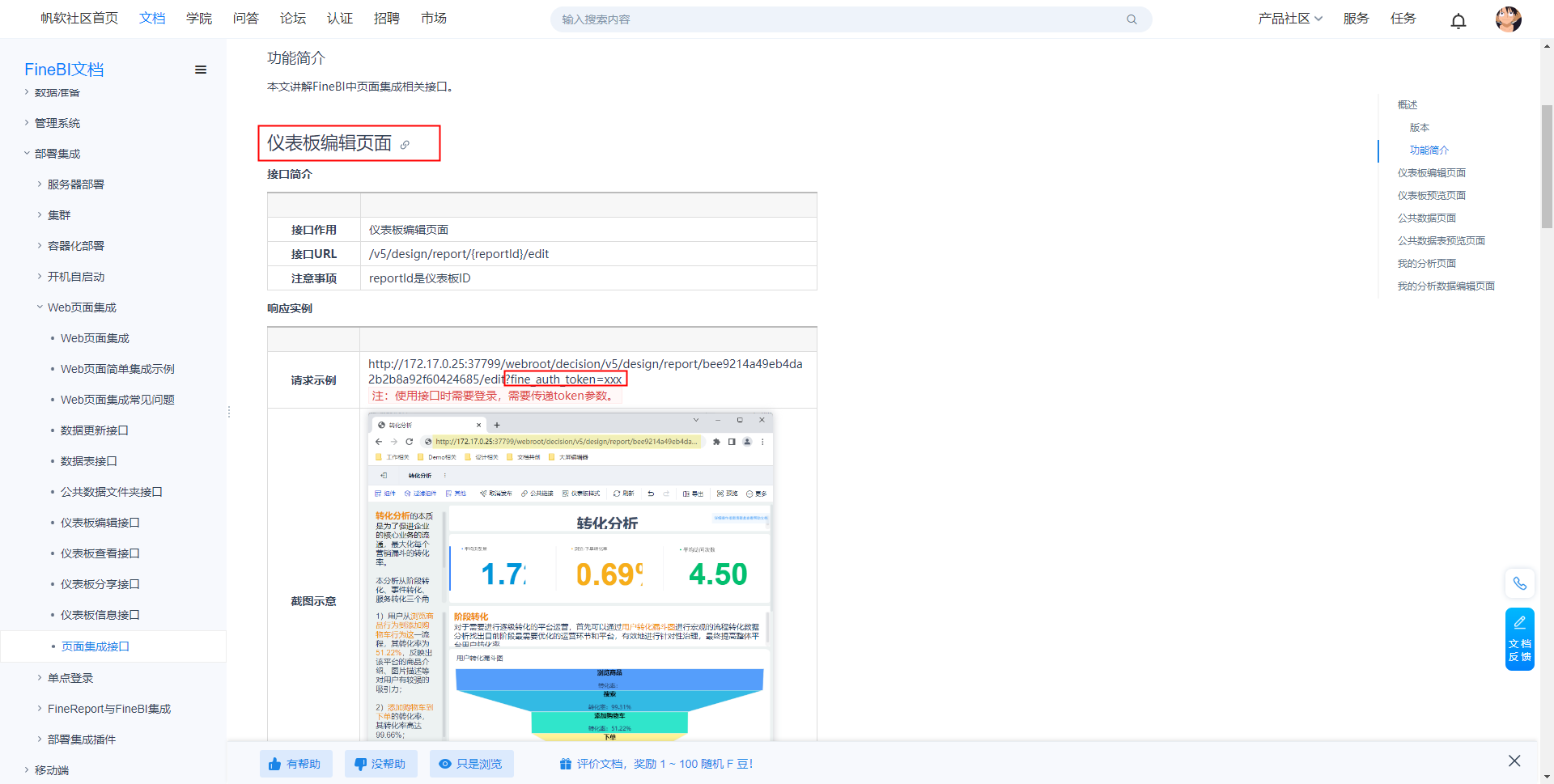1554x784 pixels.
Task: Open 仪表板查看接口 doc
Action: click(100, 553)
